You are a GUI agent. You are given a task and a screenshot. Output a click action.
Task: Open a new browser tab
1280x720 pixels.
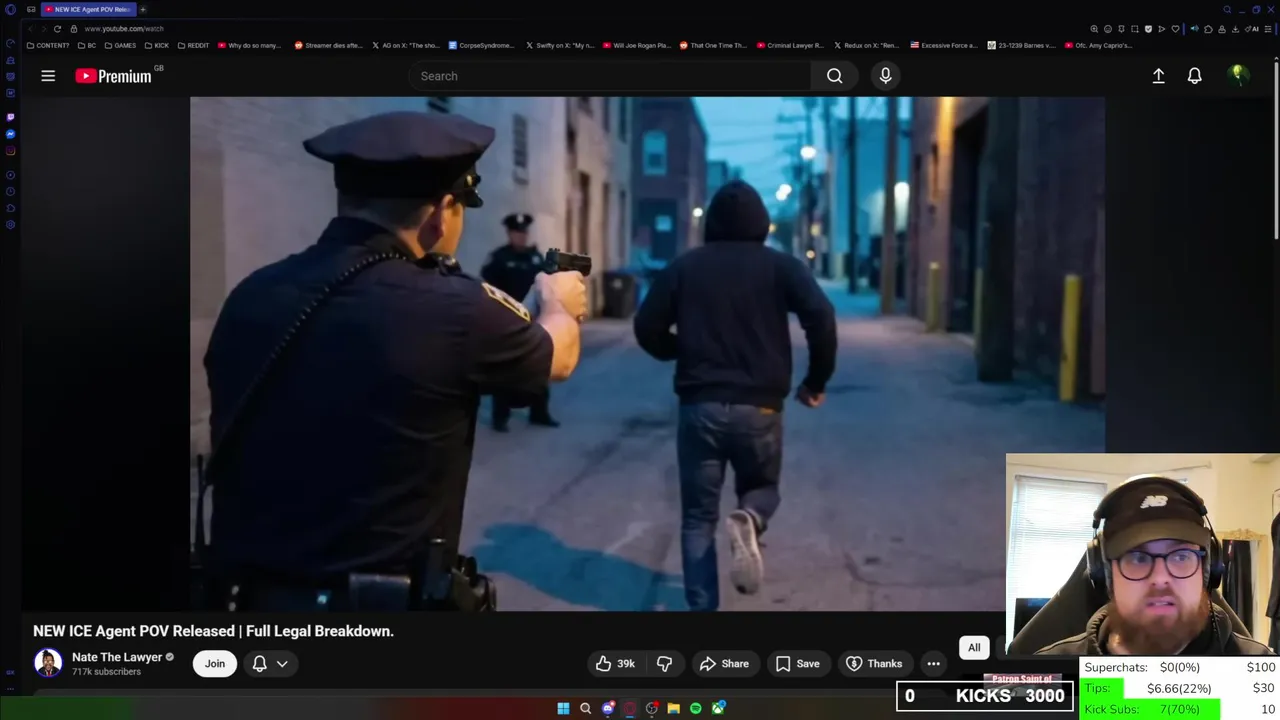click(x=143, y=9)
